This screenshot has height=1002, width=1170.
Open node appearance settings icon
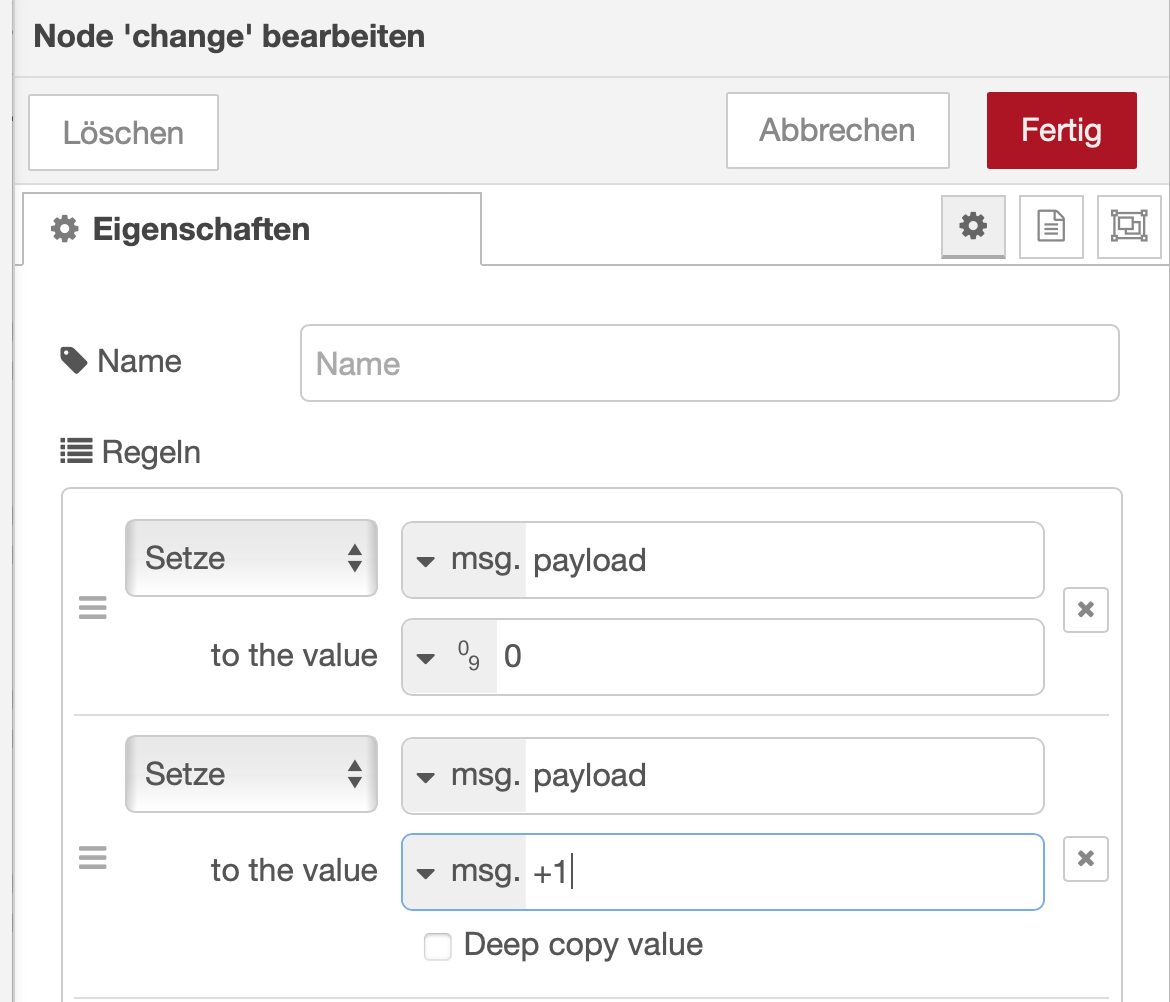pyautogui.click(x=1129, y=227)
